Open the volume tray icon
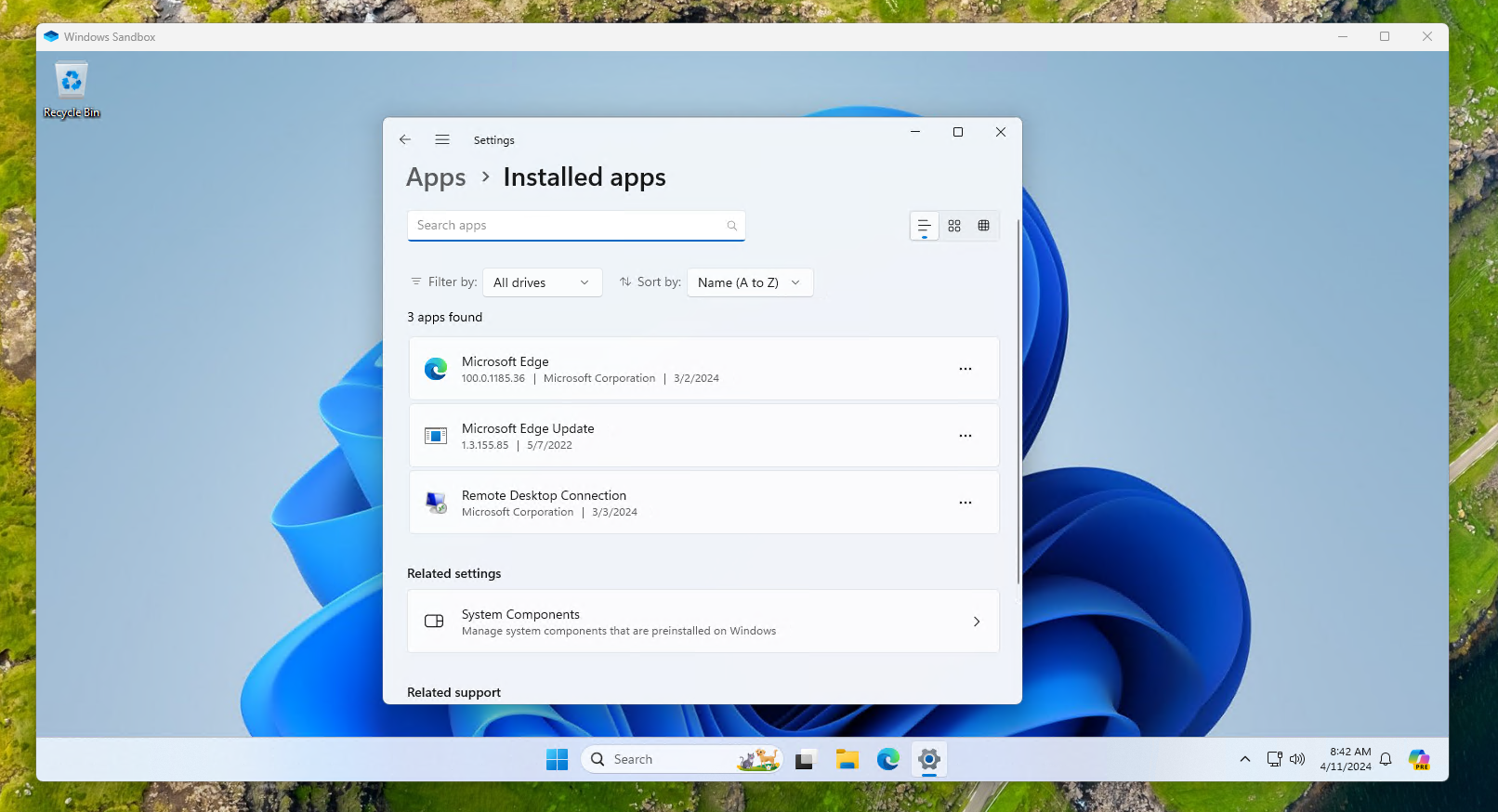 (x=1297, y=759)
